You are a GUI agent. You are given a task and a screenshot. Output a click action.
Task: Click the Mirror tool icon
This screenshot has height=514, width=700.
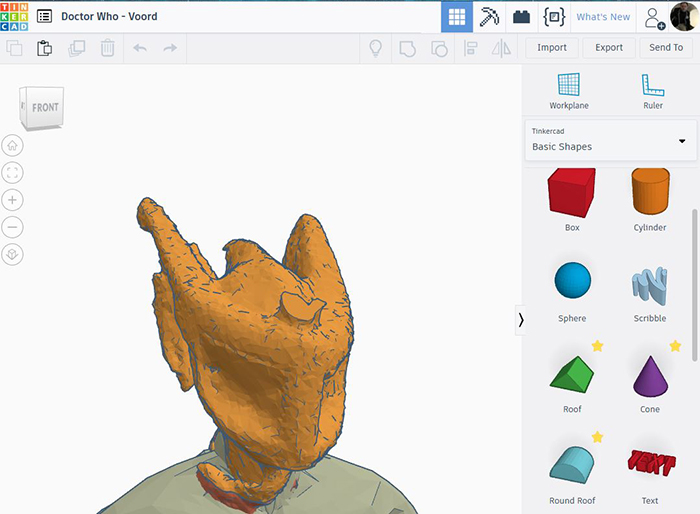click(x=501, y=48)
